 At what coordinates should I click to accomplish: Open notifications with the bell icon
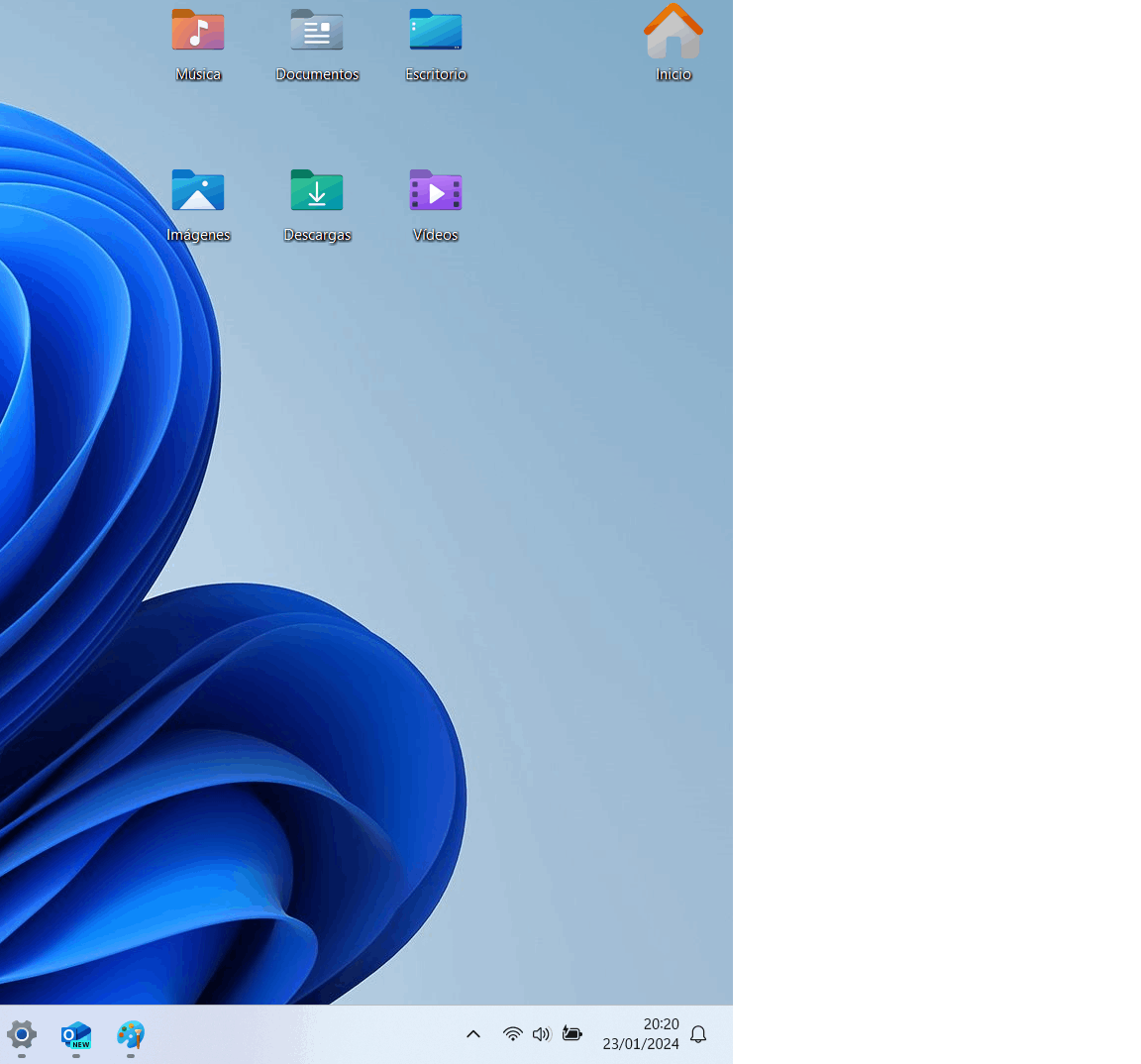[x=698, y=1034]
